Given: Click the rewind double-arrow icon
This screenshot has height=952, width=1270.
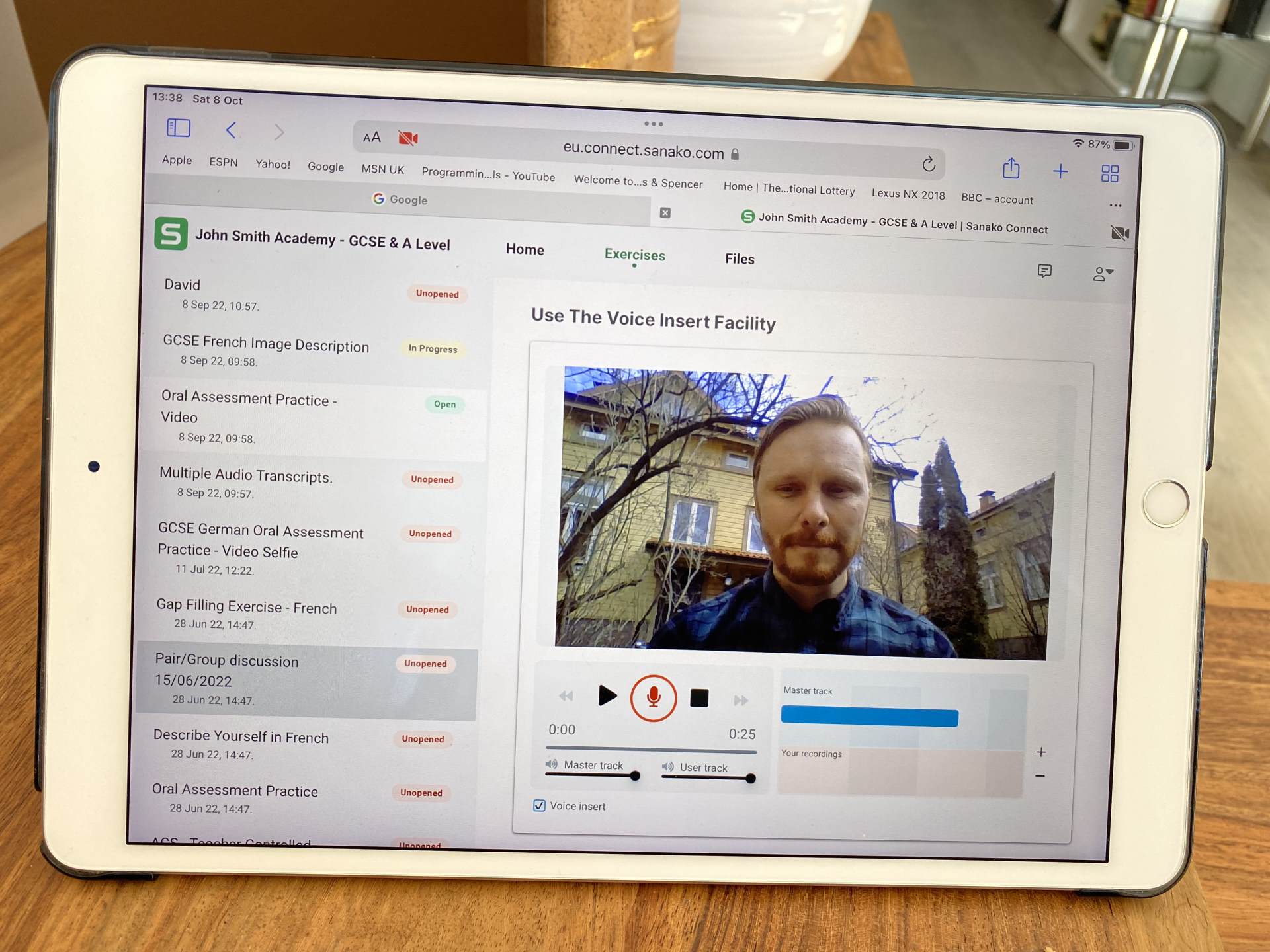Looking at the screenshot, I should (566, 695).
